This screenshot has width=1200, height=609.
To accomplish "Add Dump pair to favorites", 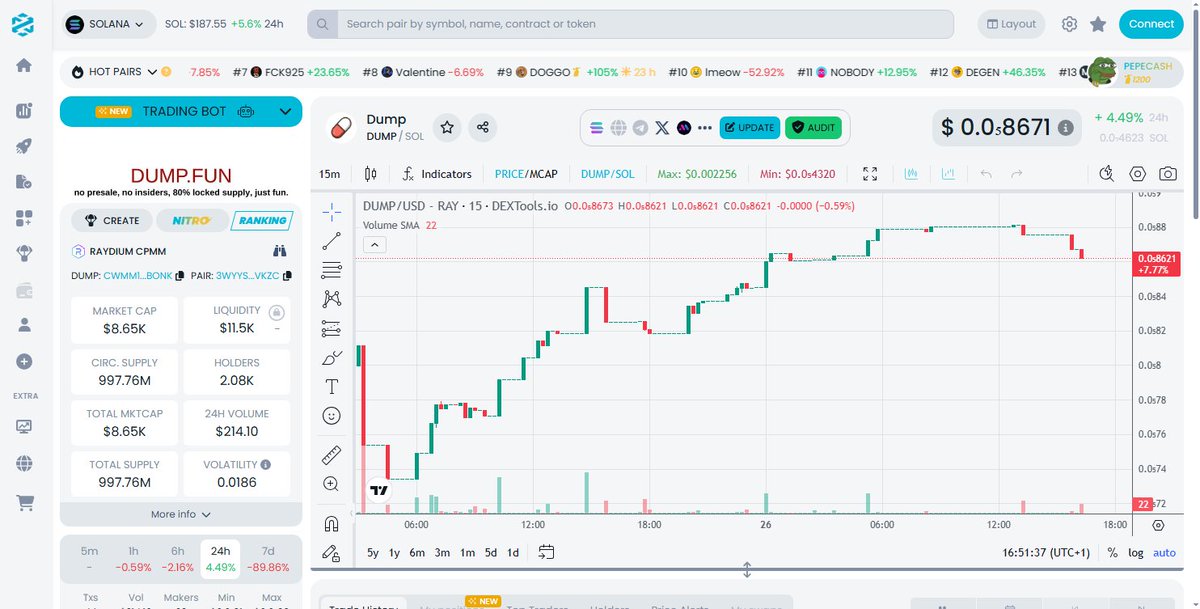I will tap(448, 127).
